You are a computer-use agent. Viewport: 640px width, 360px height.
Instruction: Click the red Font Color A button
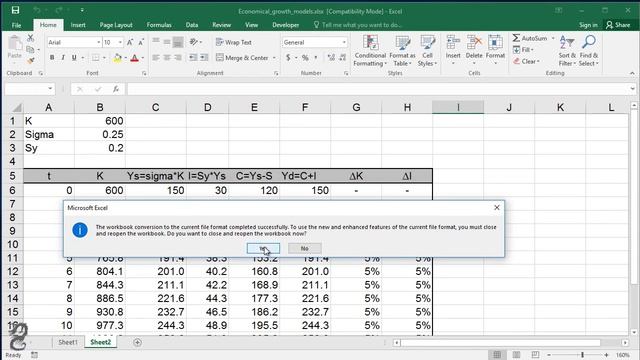coord(134,58)
